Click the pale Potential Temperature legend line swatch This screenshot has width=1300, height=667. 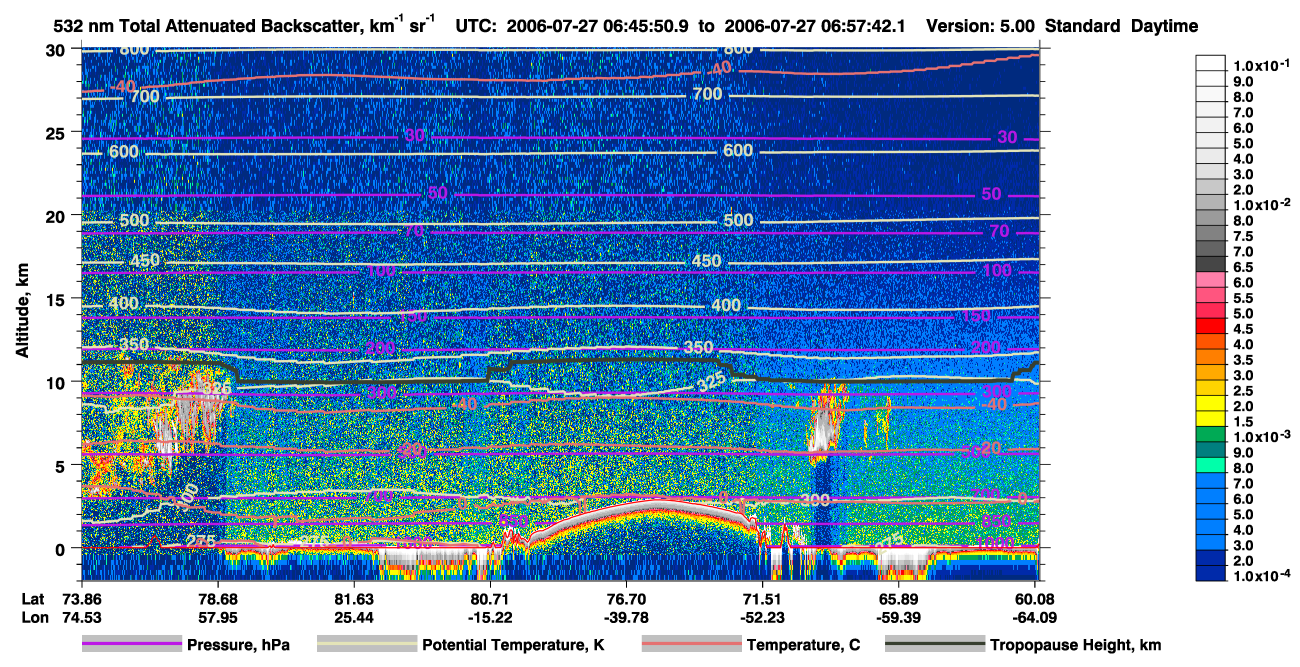point(367,645)
